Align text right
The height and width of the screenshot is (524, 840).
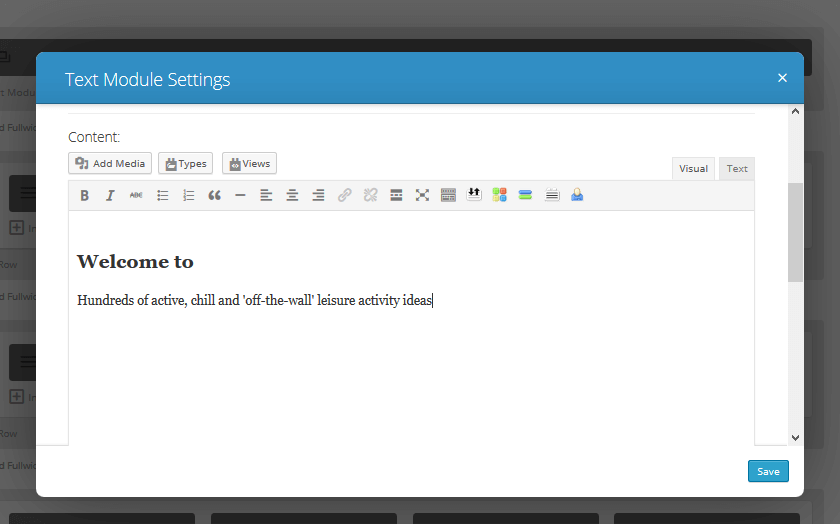pyautogui.click(x=318, y=196)
